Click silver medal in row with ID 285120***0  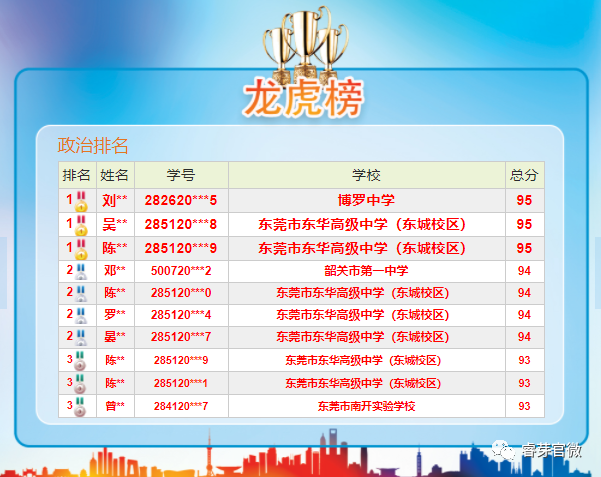(80, 294)
